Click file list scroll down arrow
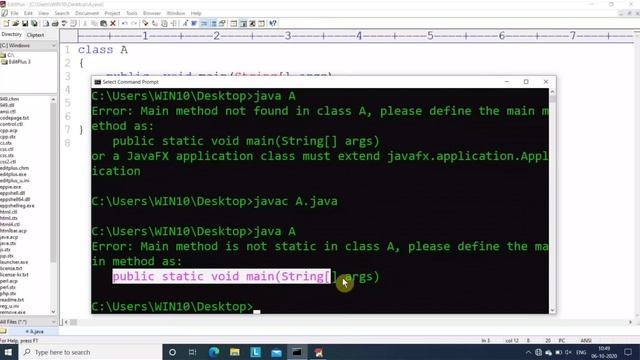This screenshot has width=640, height=360. pyautogui.click(x=53, y=312)
